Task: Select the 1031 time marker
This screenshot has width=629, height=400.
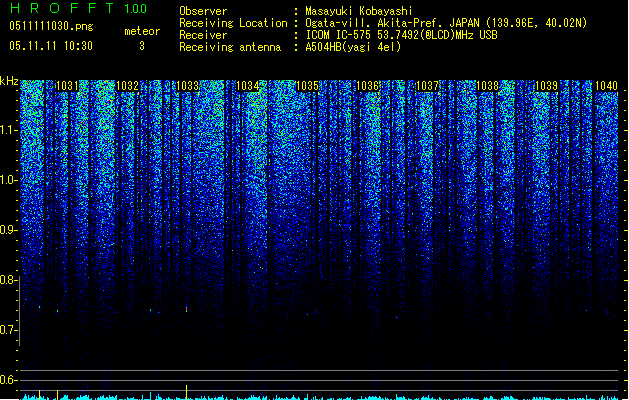Action: tap(67, 85)
